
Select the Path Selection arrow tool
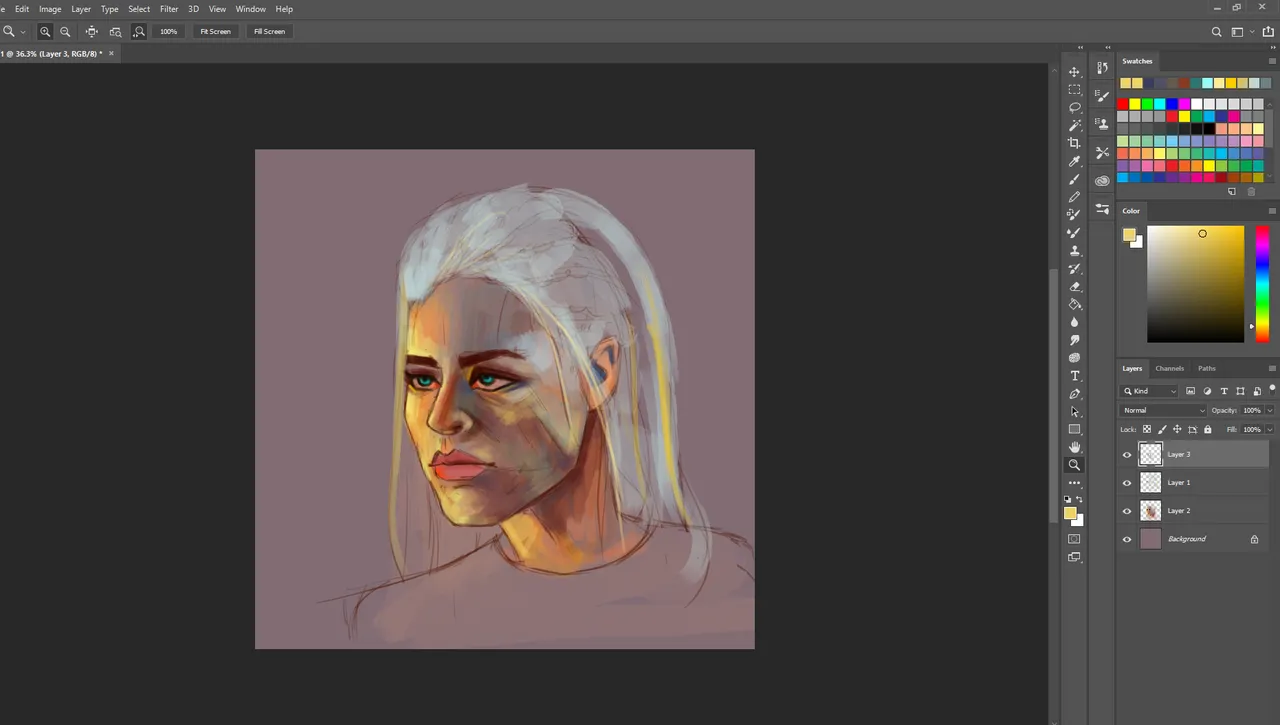[x=1075, y=411]
